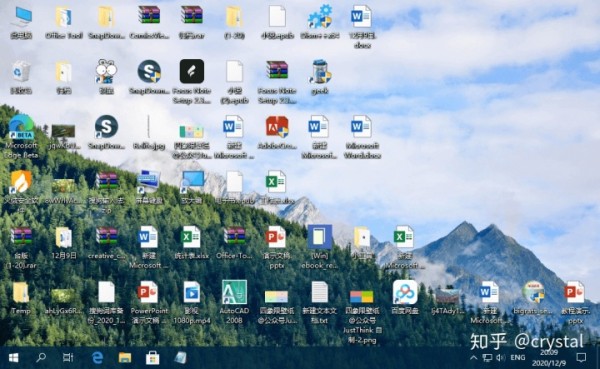Open the 统计表.xlsx spreadsheet
The width and height of the screenshot is (600, 369).
(191, 237)
